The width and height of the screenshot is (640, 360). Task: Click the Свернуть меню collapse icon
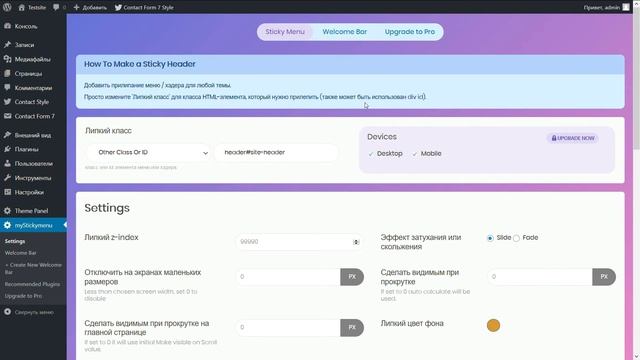pyautogui.click(x=7, y=312)
